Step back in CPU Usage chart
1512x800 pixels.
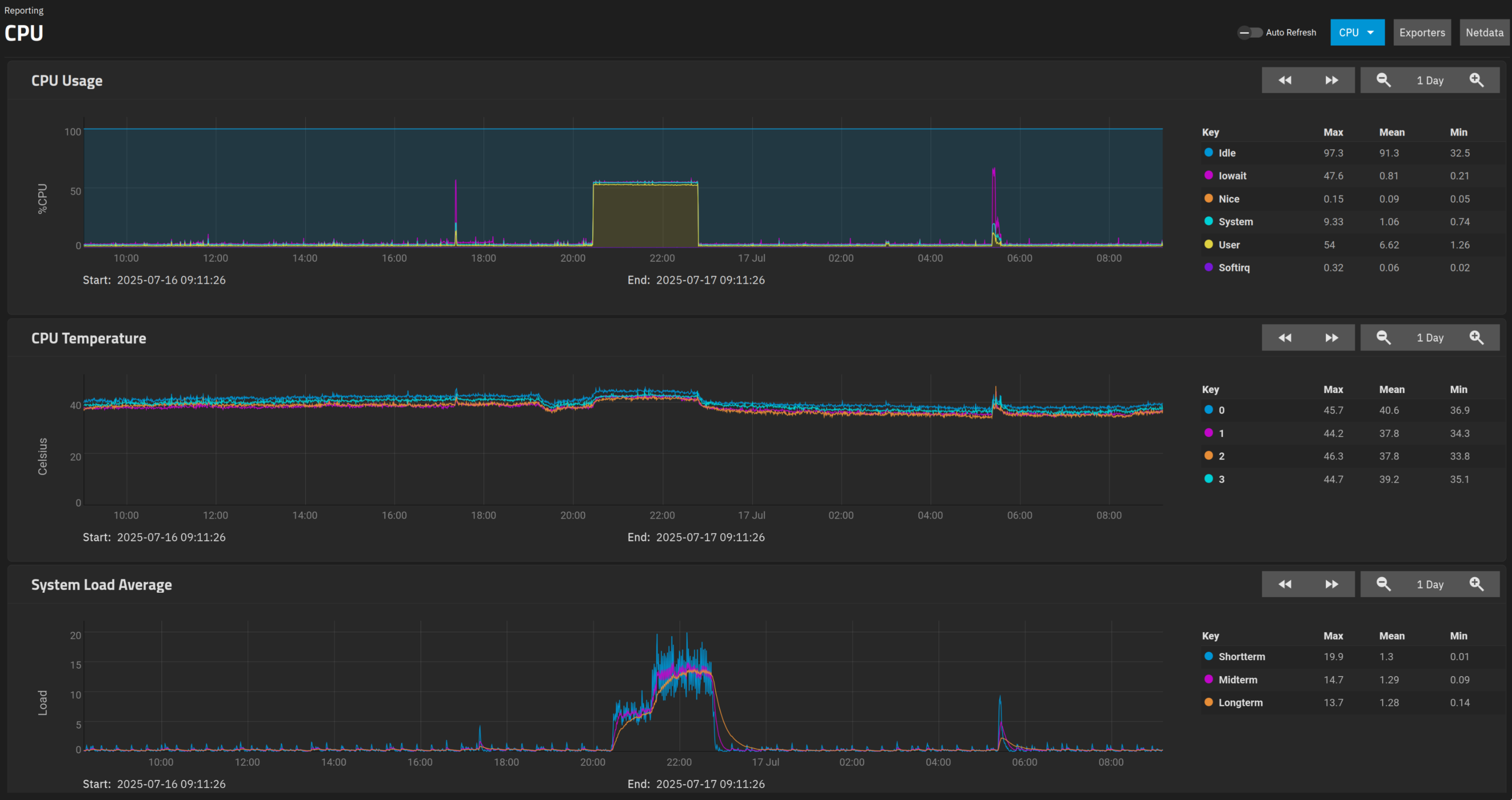[x=1284, y=80]
